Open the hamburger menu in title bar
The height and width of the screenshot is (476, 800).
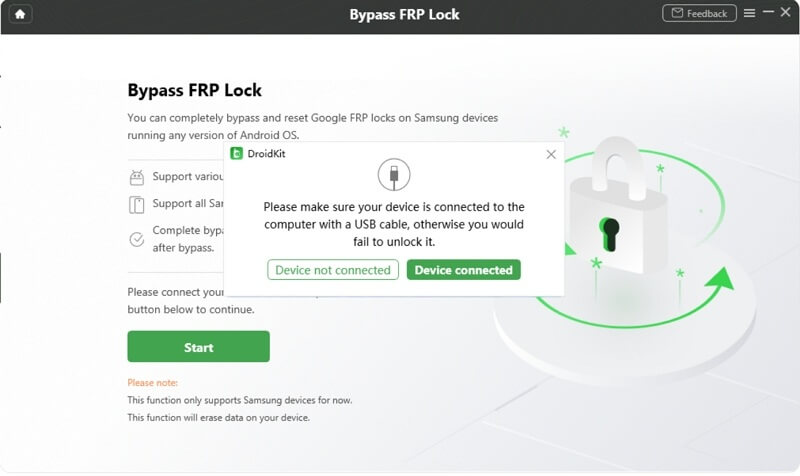(749, 13)
